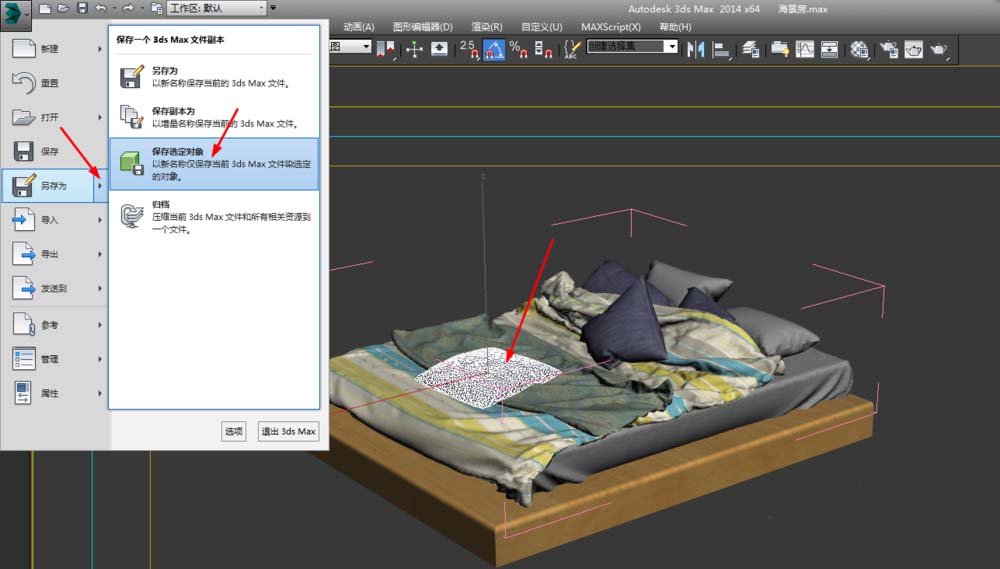Click the 退出 3ds Max button

[x=288, y=431]
